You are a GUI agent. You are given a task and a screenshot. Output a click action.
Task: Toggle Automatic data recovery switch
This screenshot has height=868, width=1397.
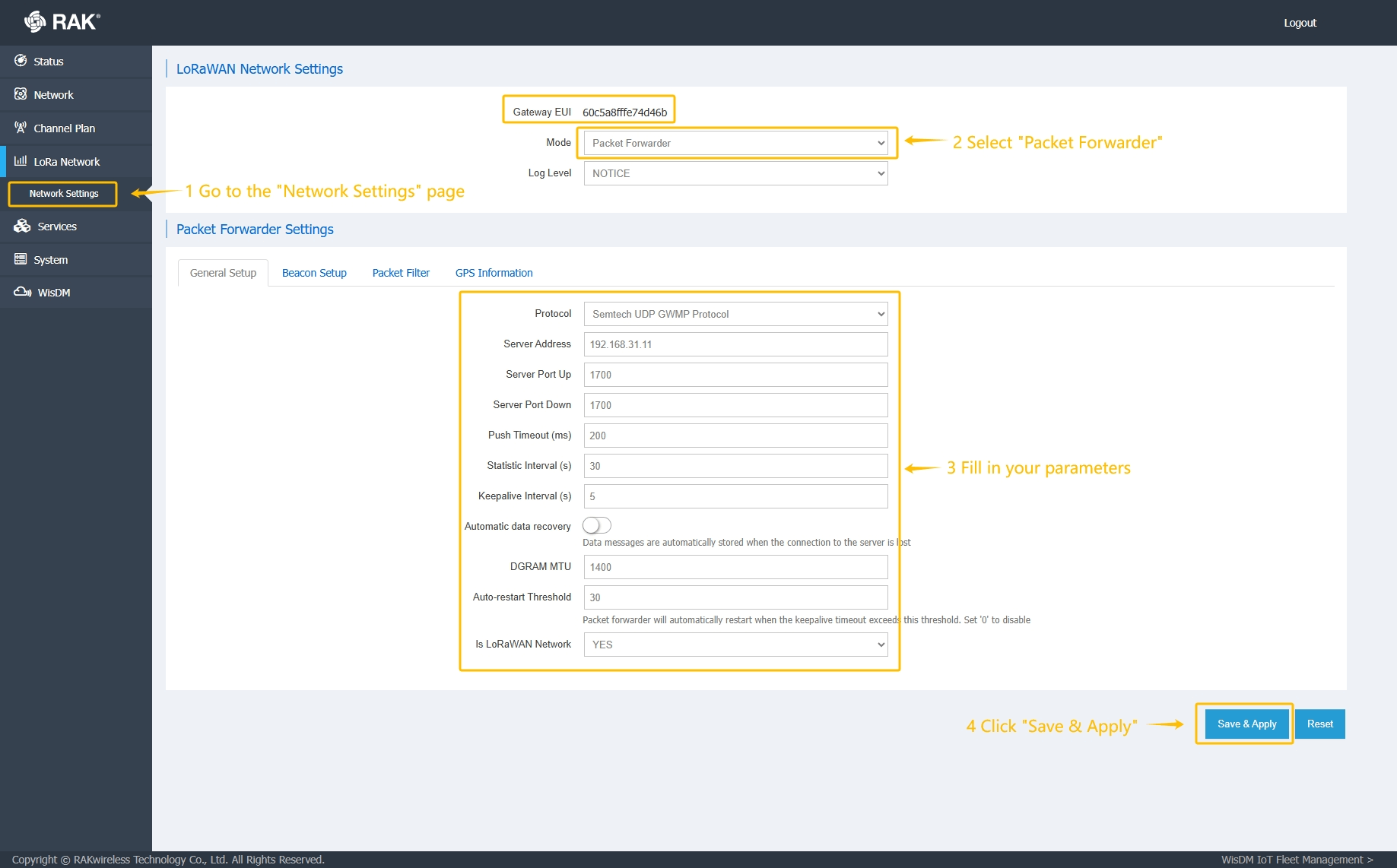596,526
